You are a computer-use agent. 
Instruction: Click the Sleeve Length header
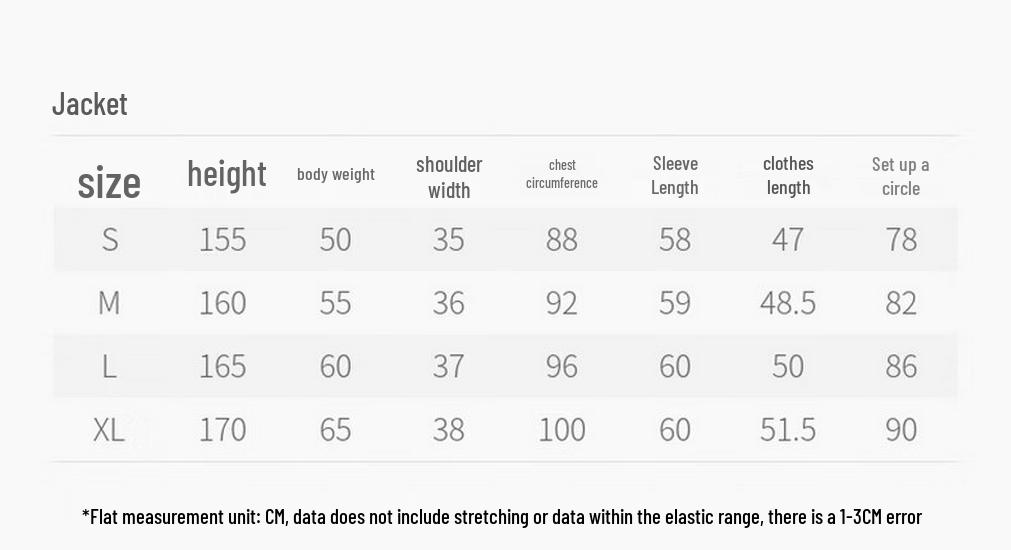(674, 175)
